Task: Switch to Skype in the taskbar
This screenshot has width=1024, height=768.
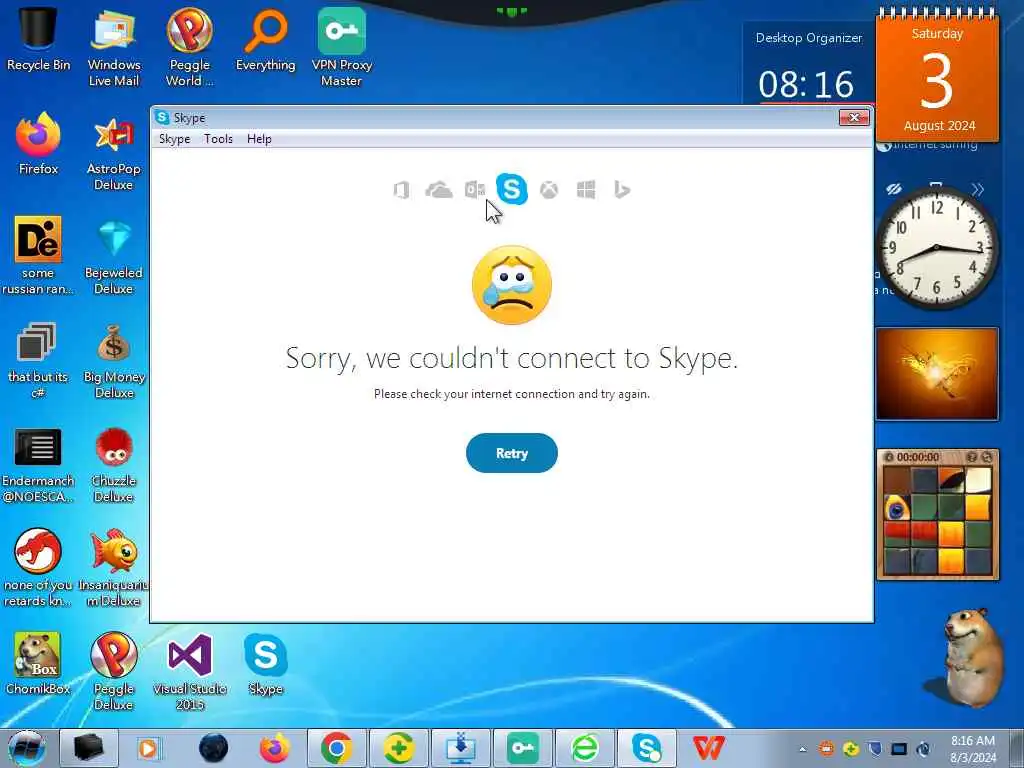Action: 647,748
